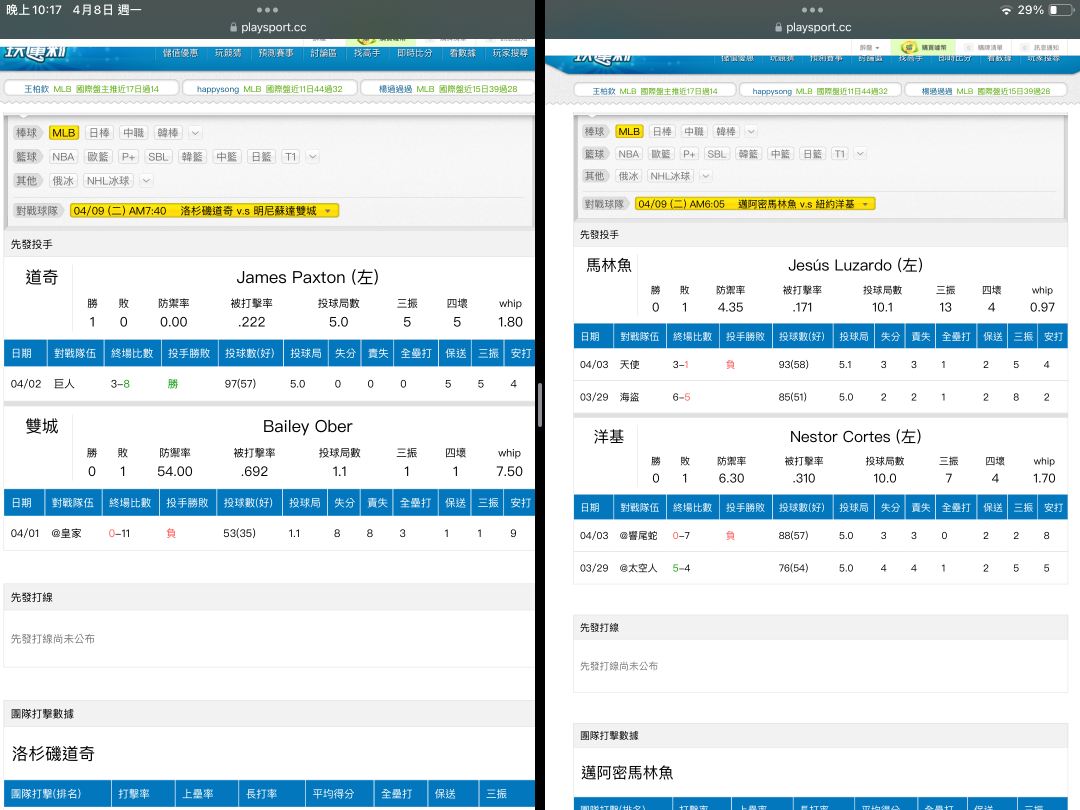Image resolution: width=1080 pixels, height=810 pixels.
Task: Tap the multitasking three-dots in right window
Action: coord(812,10)
